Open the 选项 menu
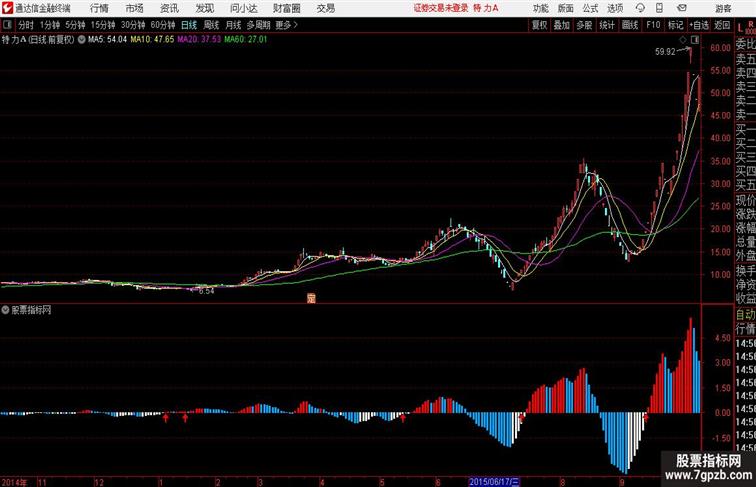 tap(615, 8)
